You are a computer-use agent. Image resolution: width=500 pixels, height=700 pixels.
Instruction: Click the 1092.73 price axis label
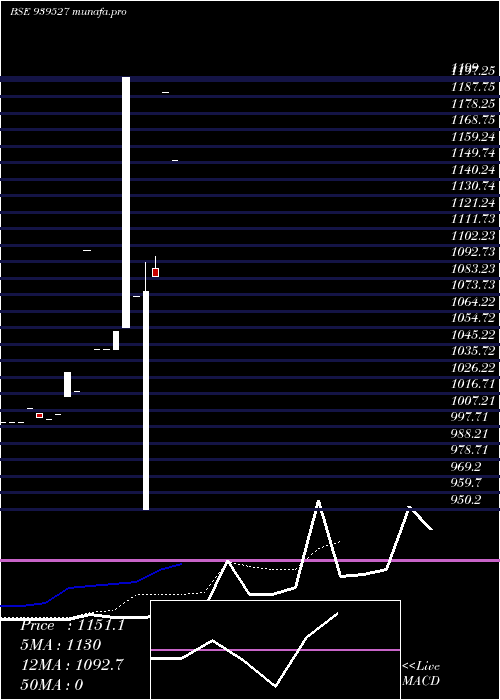pos(473,252)
